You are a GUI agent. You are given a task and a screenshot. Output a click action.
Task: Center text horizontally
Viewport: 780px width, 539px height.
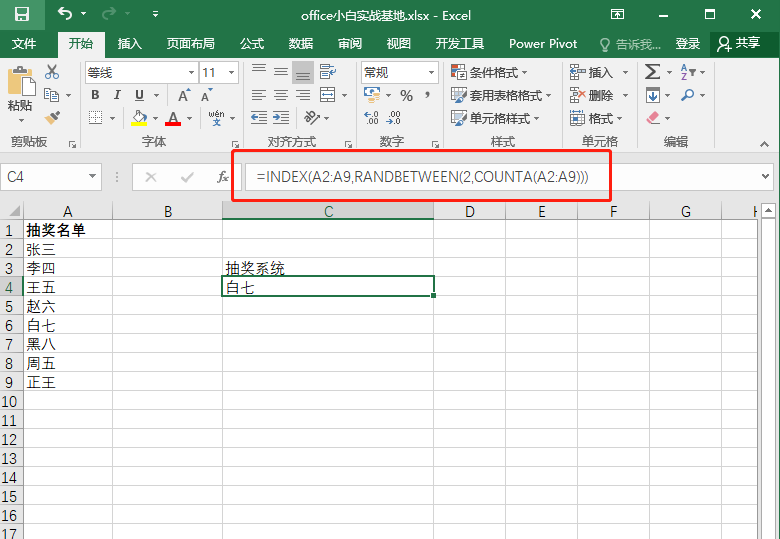[281, 94]
